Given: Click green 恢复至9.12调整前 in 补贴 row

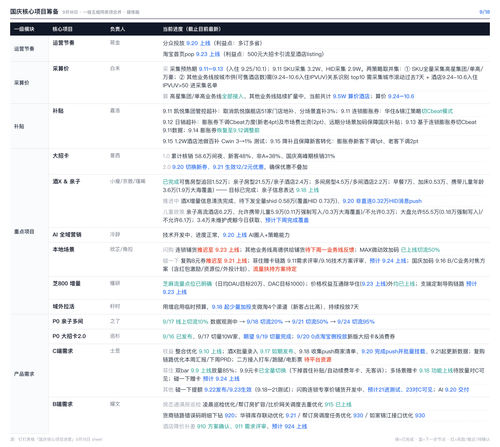Looking at the screenshot, I should tap(238, 130).
